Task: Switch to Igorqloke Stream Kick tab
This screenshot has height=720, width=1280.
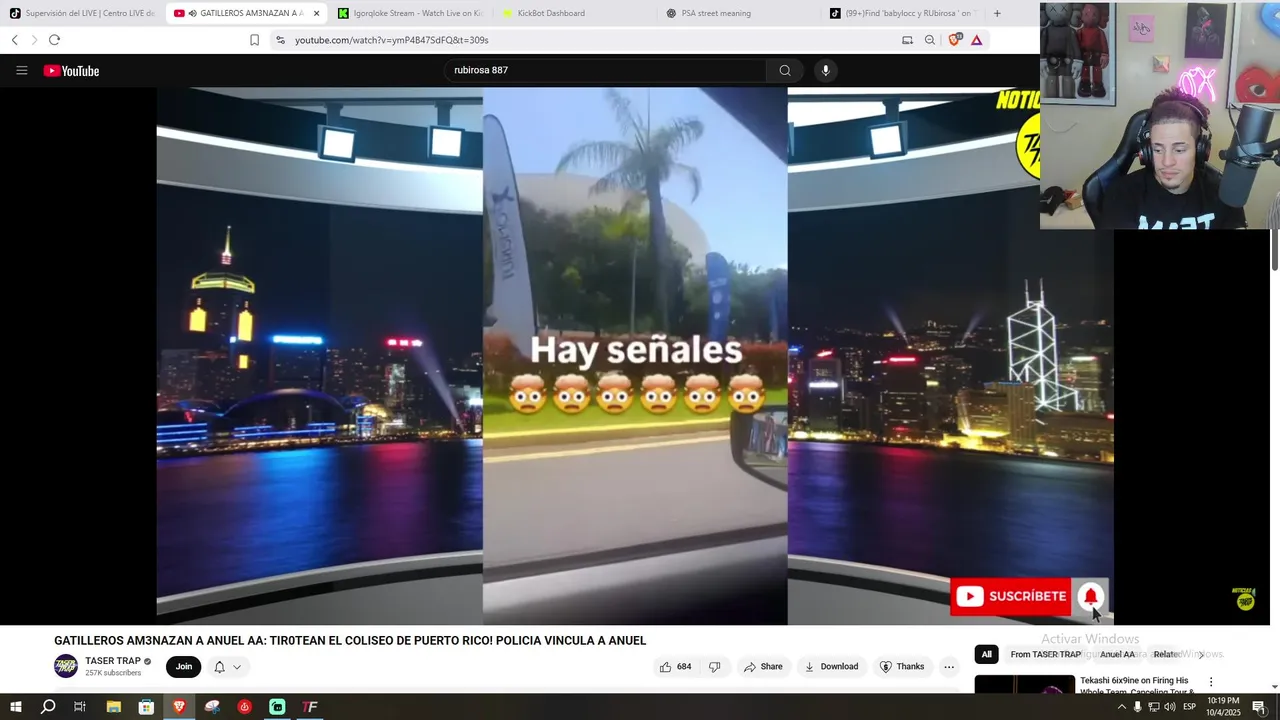Action: coord(409,13)
